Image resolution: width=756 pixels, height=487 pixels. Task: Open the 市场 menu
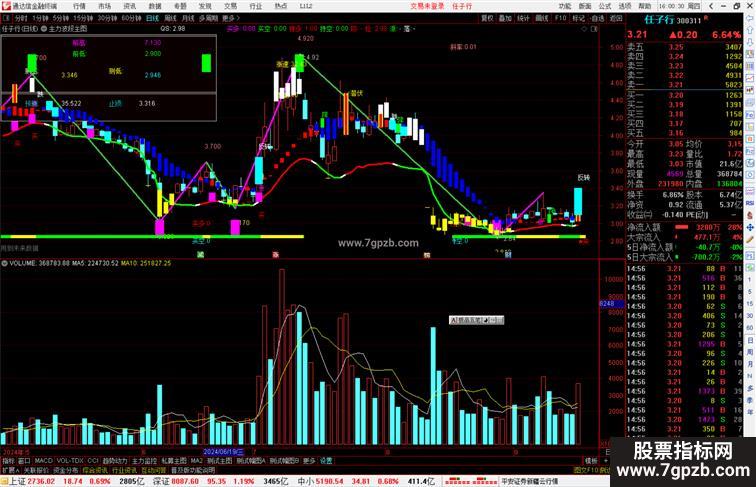click(x=104, y=6)
